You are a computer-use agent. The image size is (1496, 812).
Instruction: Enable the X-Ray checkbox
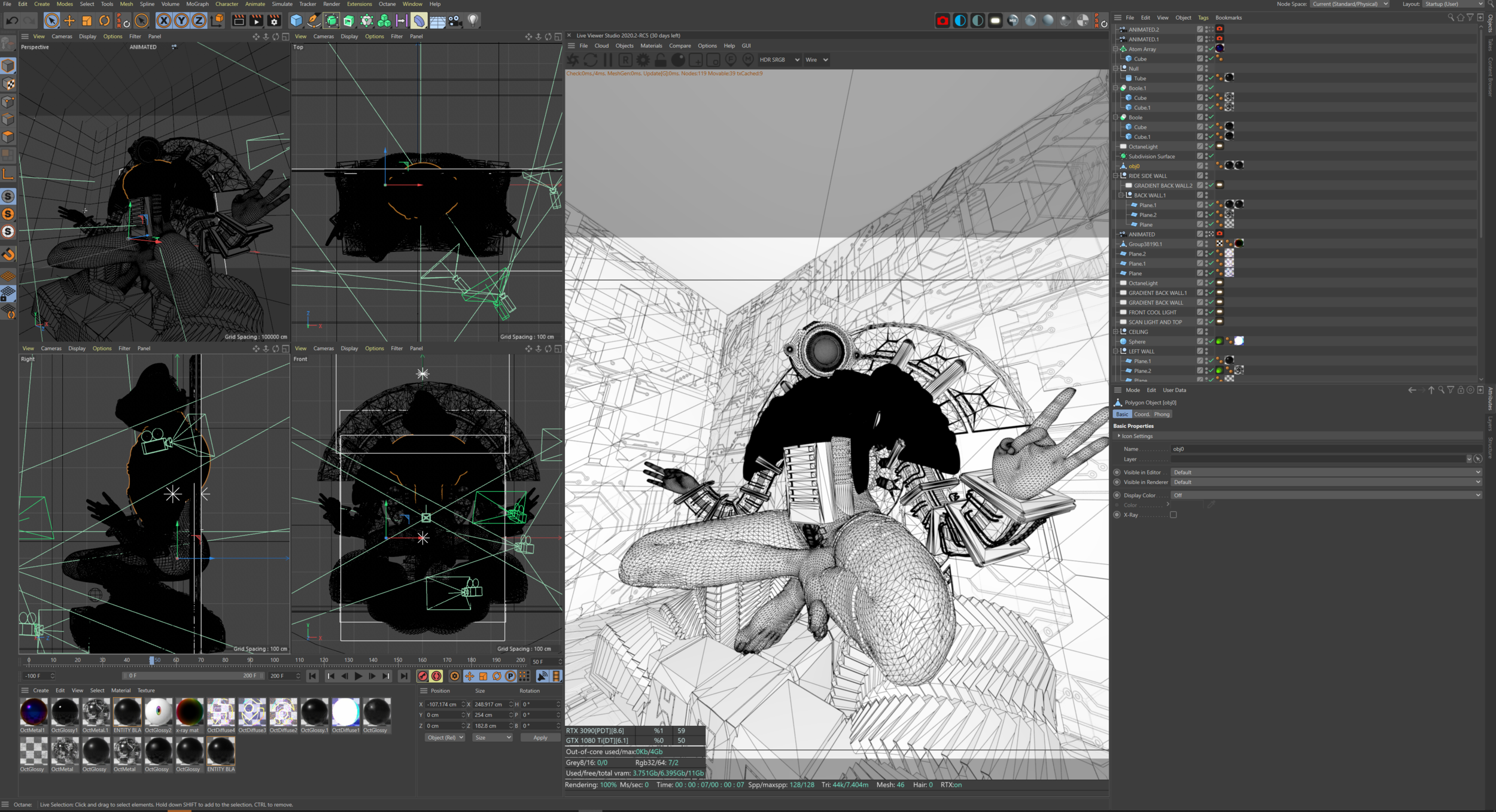1173,515
